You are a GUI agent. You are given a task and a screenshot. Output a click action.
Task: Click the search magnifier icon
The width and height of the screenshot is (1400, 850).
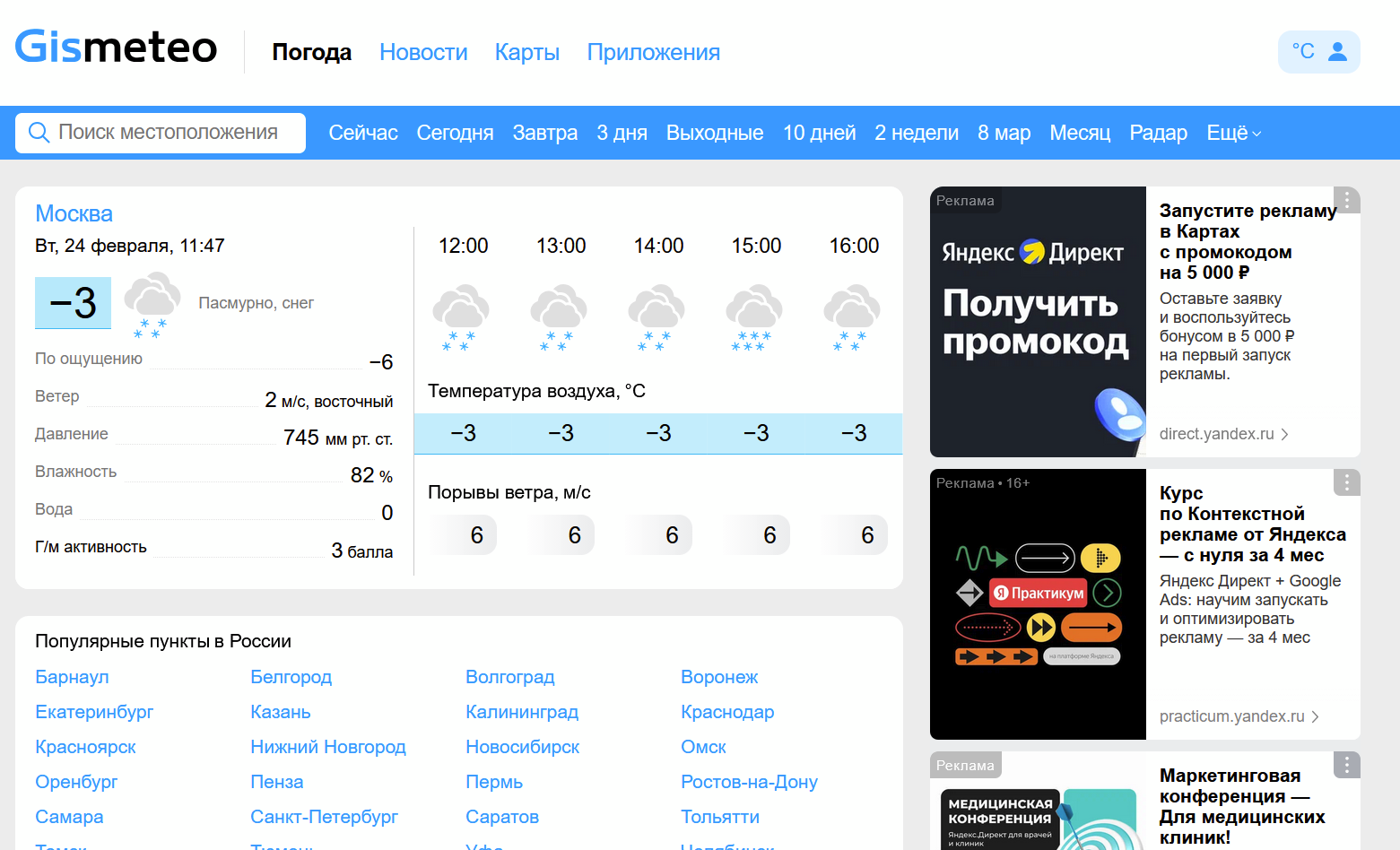coord(39,133)
